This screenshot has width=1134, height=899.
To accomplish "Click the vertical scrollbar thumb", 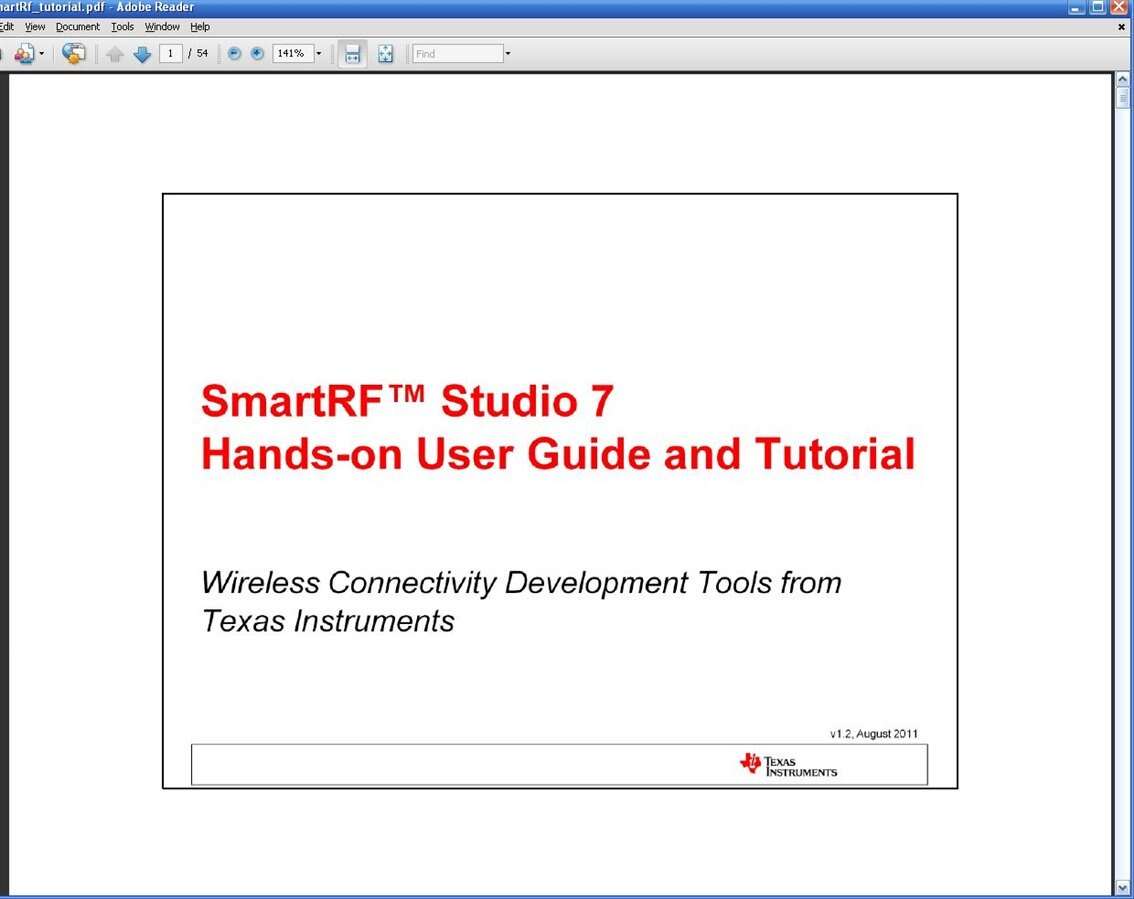I will click(x=1122, y=97).
